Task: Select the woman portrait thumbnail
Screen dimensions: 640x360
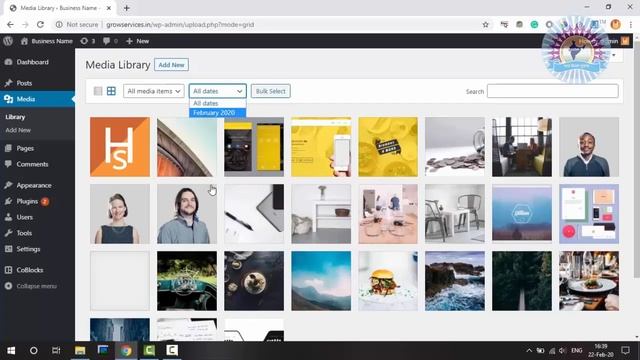Action: tap(120, 214)
